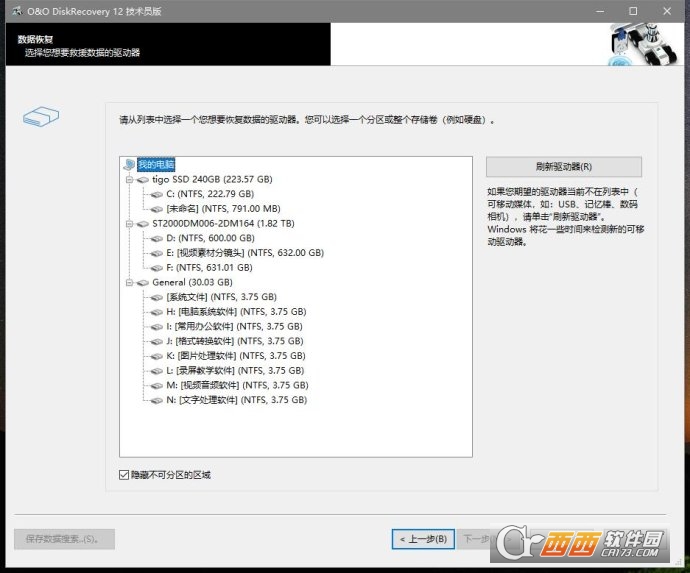Click the D: partition drive icon
The height and width of the screenshot is (573, 690).
pos(156,239)
